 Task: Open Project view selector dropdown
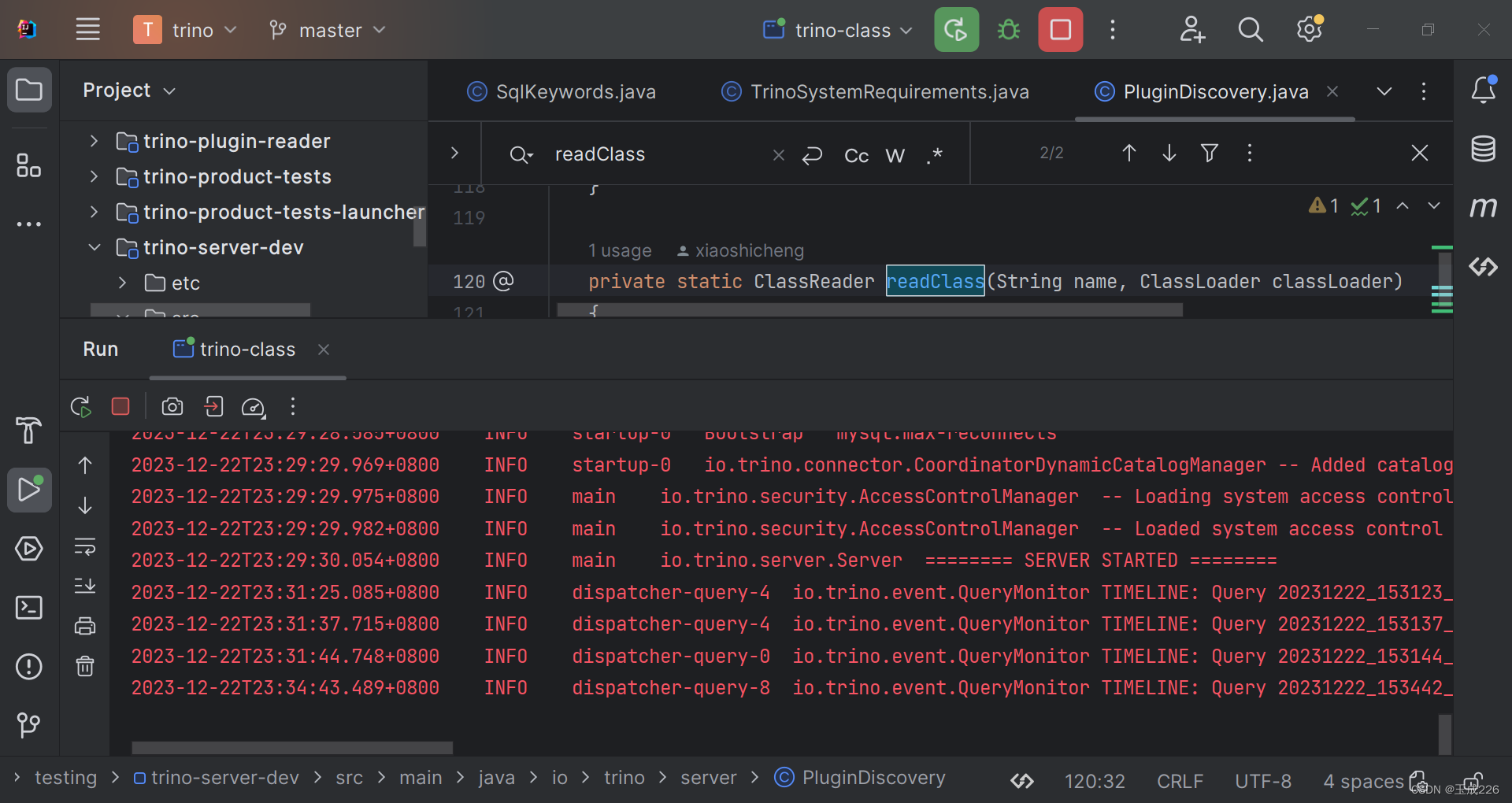click(130, 91)
